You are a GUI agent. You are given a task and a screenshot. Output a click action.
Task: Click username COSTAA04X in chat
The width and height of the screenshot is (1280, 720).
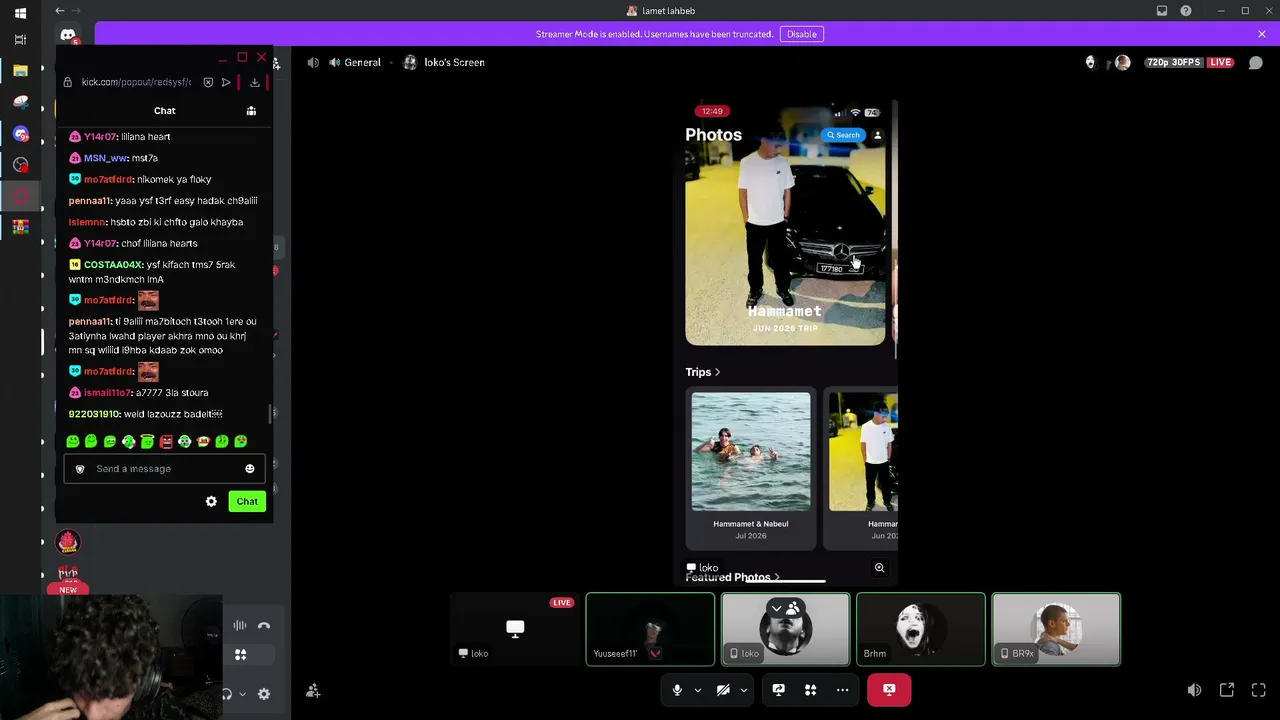(x=114, y=265)
